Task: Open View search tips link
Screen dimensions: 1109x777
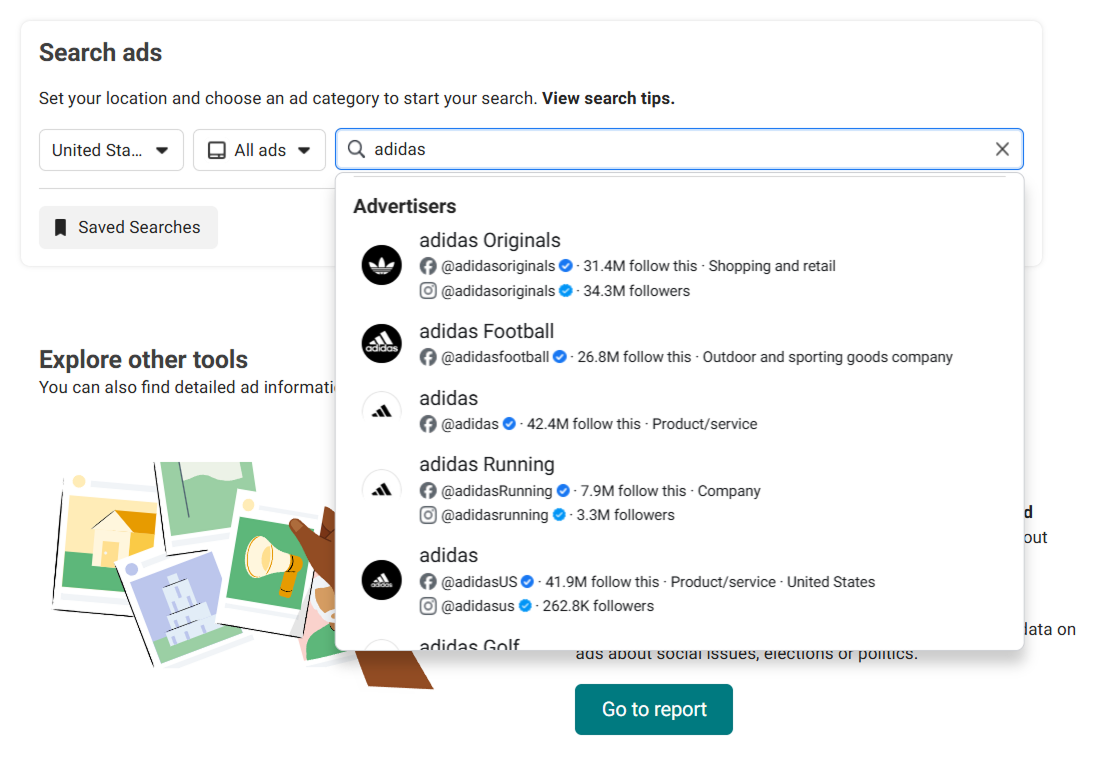Action: [608, 98]
